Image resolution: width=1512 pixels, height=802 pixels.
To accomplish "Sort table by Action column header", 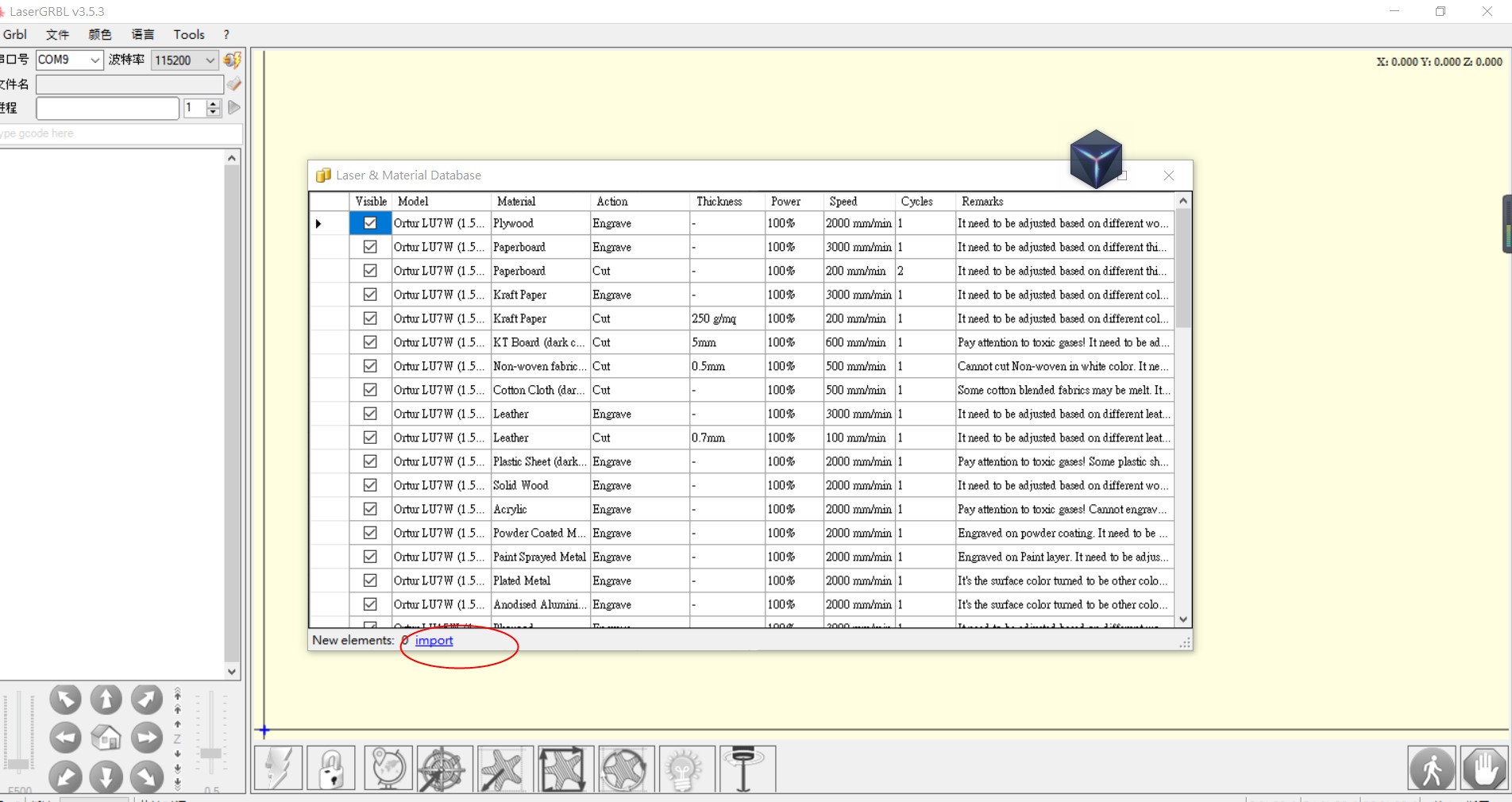I will pyautogui.click(x=640, y=202).
